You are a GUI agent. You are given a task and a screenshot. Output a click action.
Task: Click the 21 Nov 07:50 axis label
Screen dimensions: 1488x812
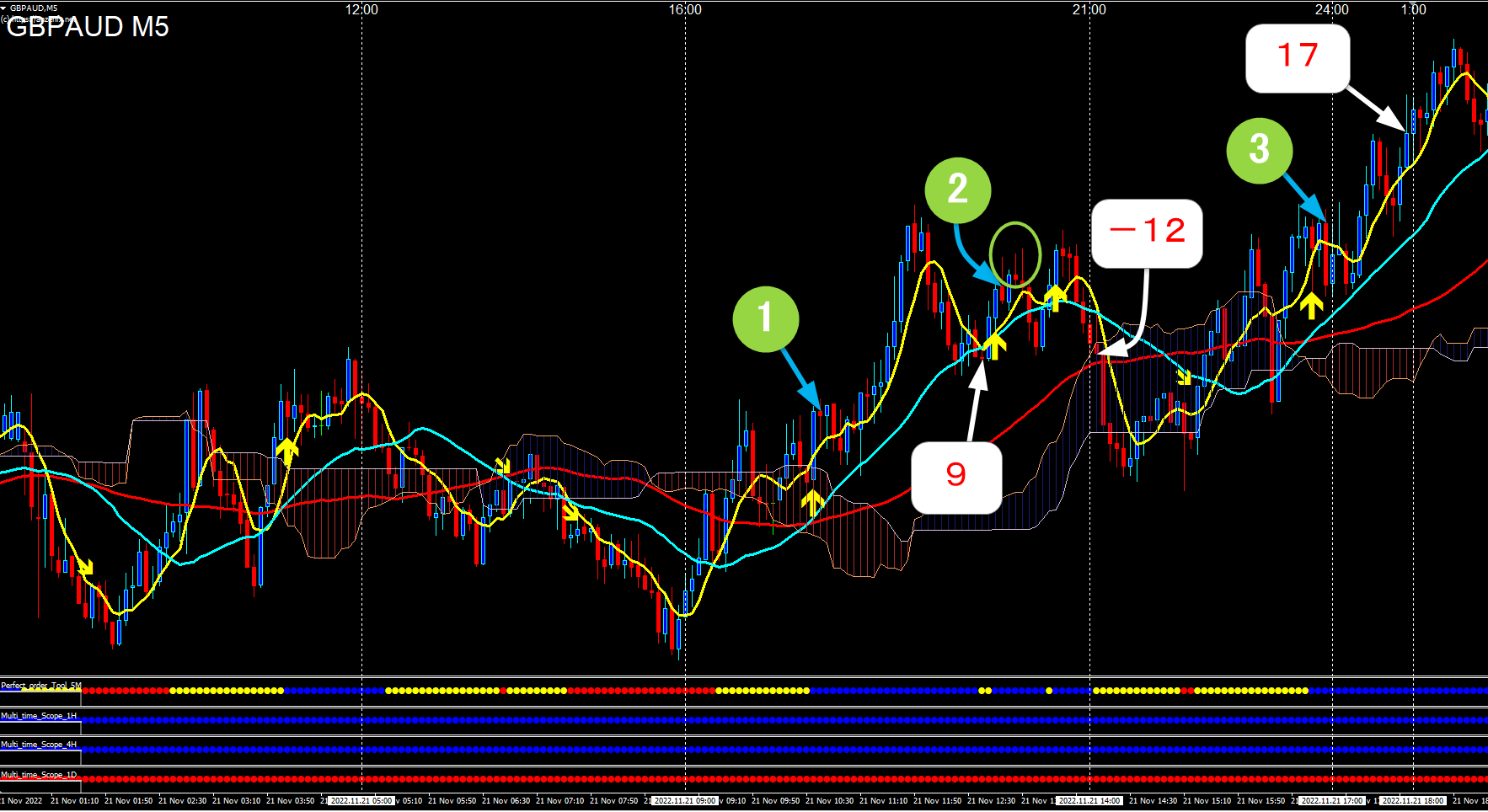(x=613, y=801)
